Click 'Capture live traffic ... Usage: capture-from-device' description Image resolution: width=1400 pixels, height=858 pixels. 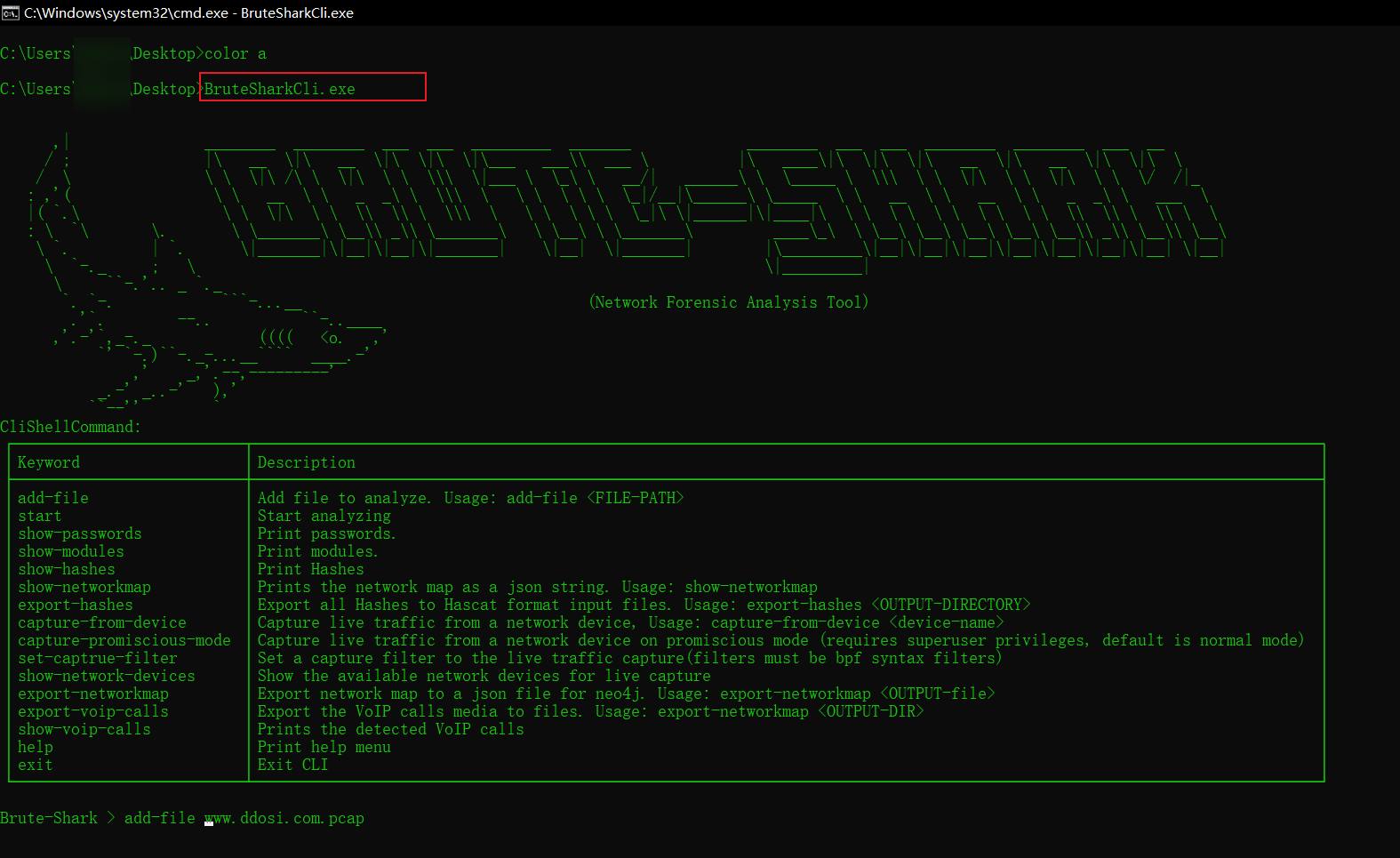631,622
